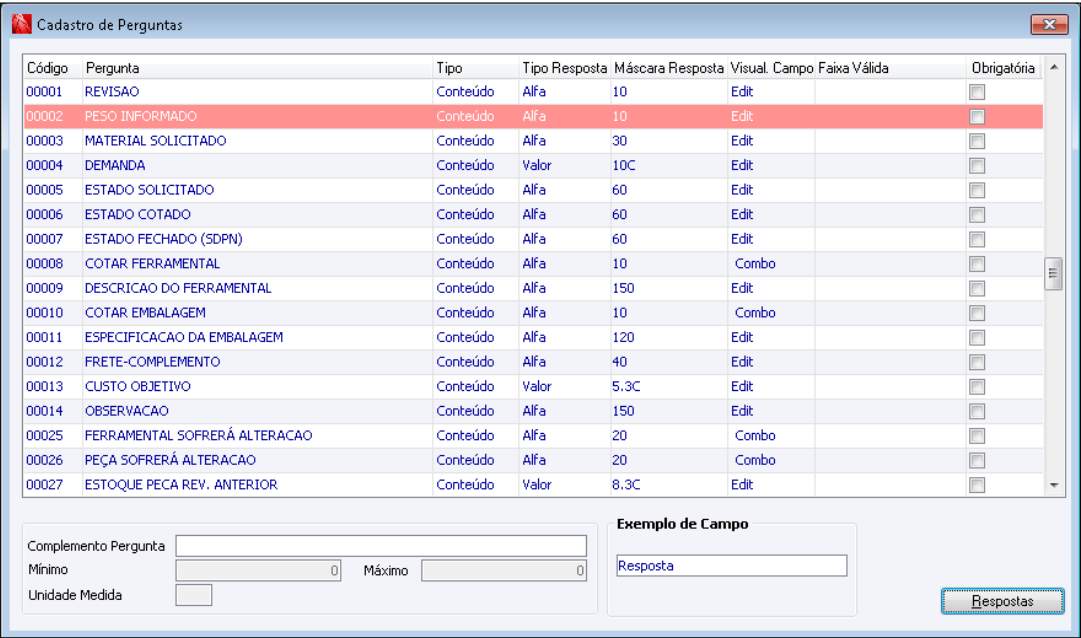Select the ESTADO SOLICITADO row
The width and height of the screenshot is (1081, 638).
pos(533,190)
